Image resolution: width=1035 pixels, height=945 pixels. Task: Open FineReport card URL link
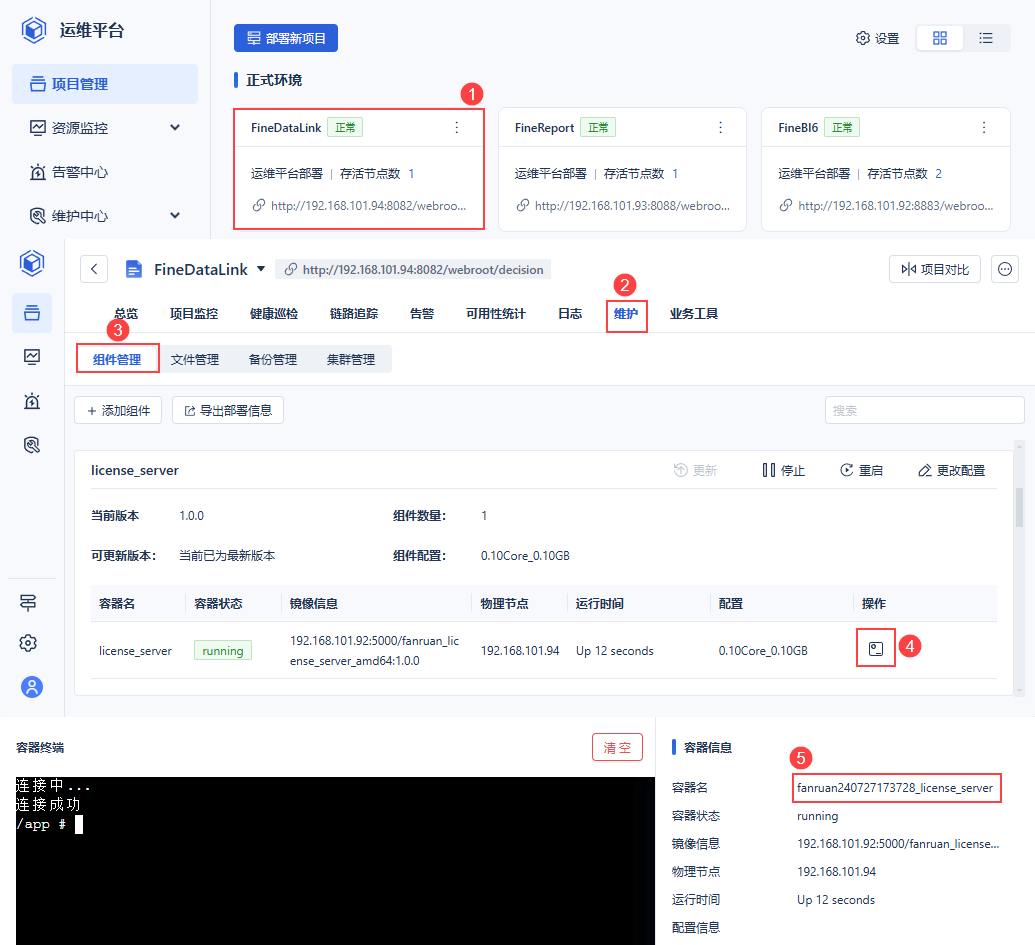tap(623, 206)
